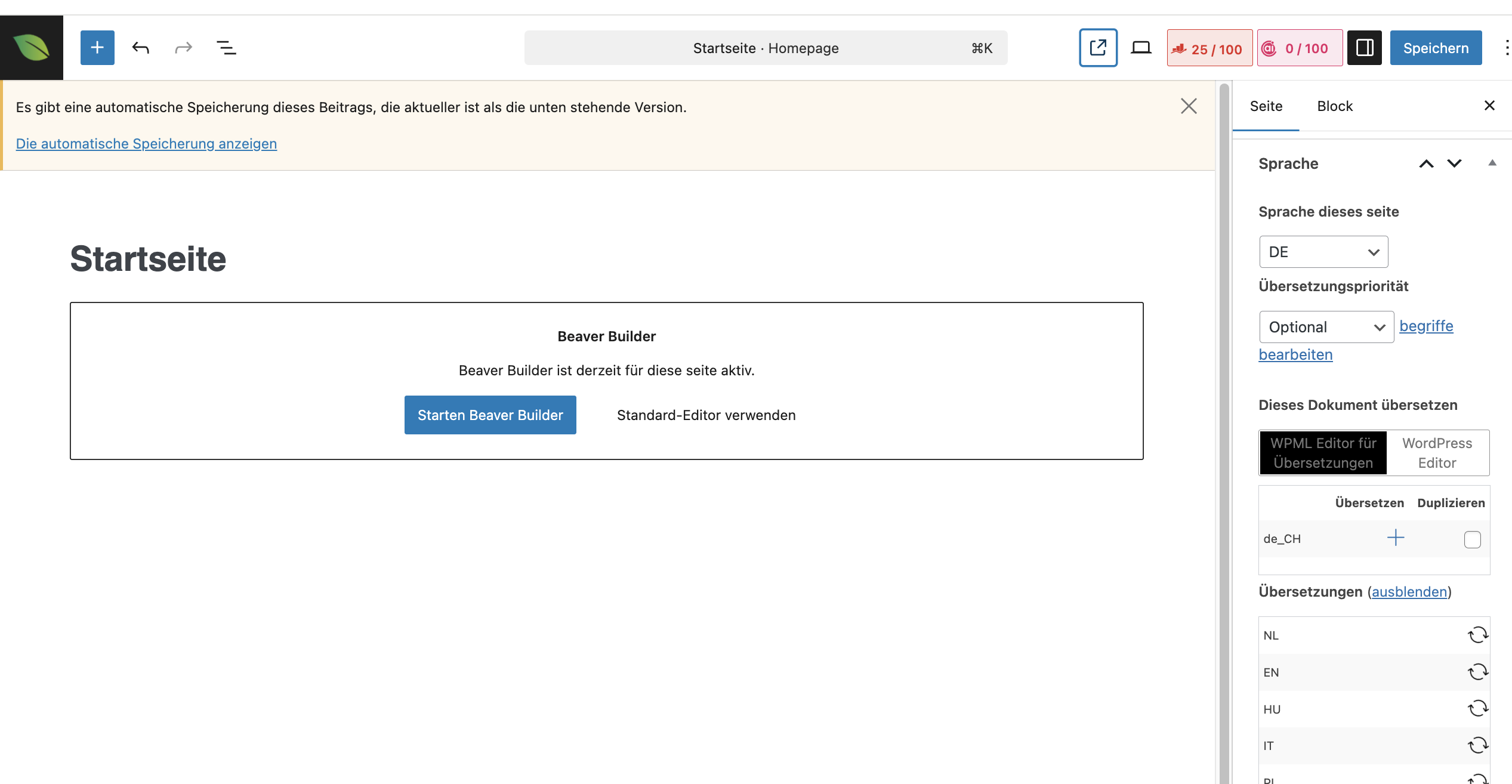The image size is (1512, 784).
Task: Click the blue block inserter plus button
Action: (x=97, y=48)
